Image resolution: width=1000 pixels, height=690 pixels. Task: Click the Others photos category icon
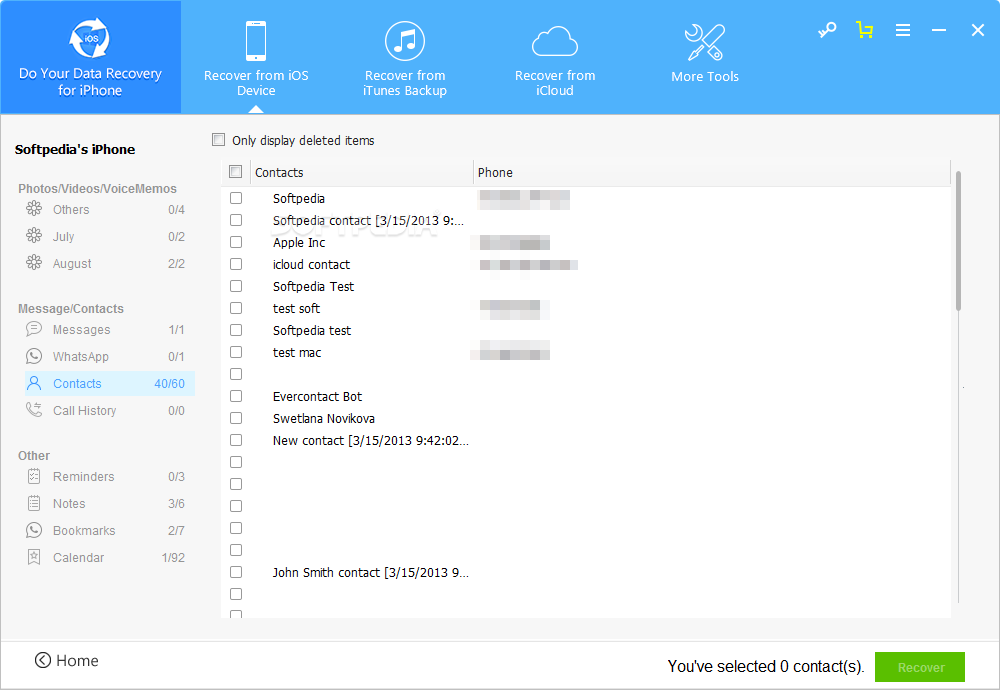tap(34, 209)
